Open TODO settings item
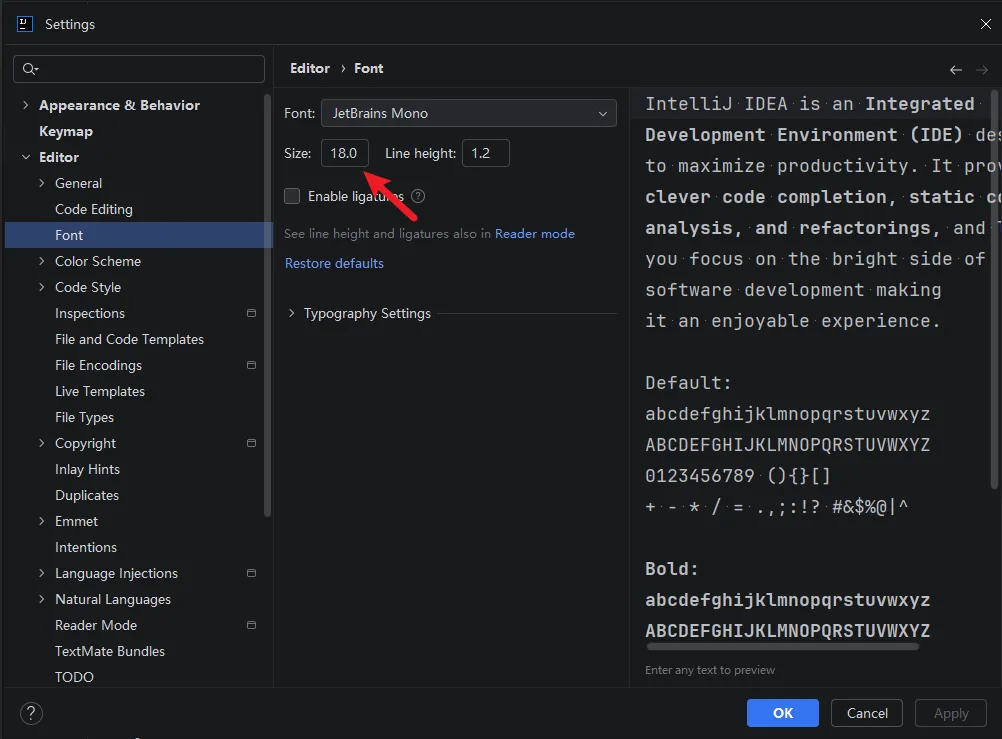Screen dimensions: 1002x739 coord(74,677)
